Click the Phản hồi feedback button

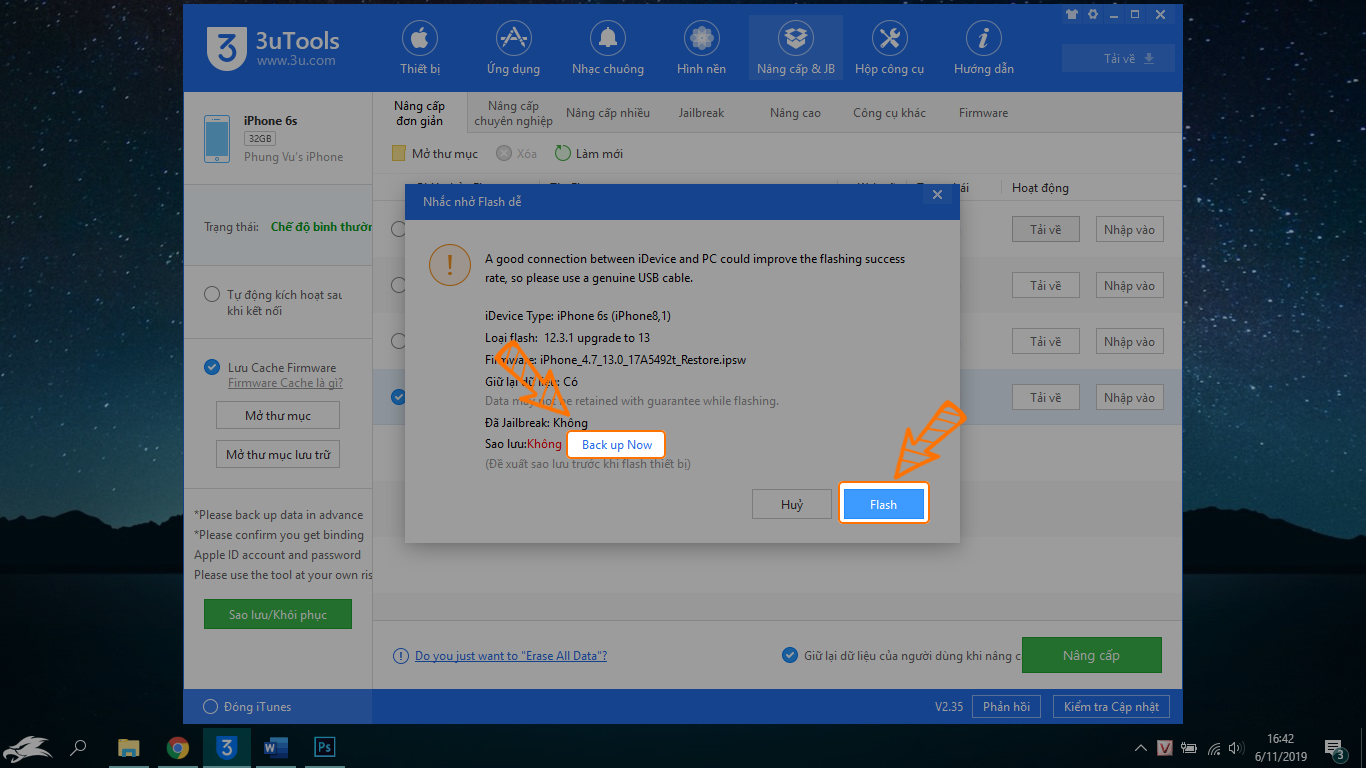[x=1006, y=707]
